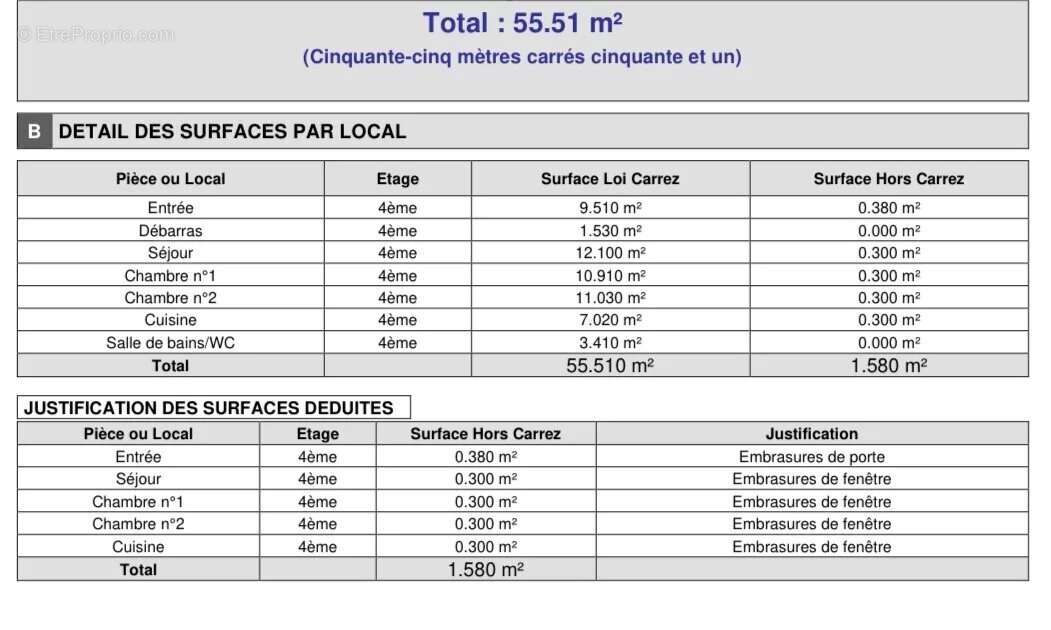Image resolution: width=1051 pixels, height=630 pixels.
Task: Click the Justification column header
Action: [x=812, y=434]
